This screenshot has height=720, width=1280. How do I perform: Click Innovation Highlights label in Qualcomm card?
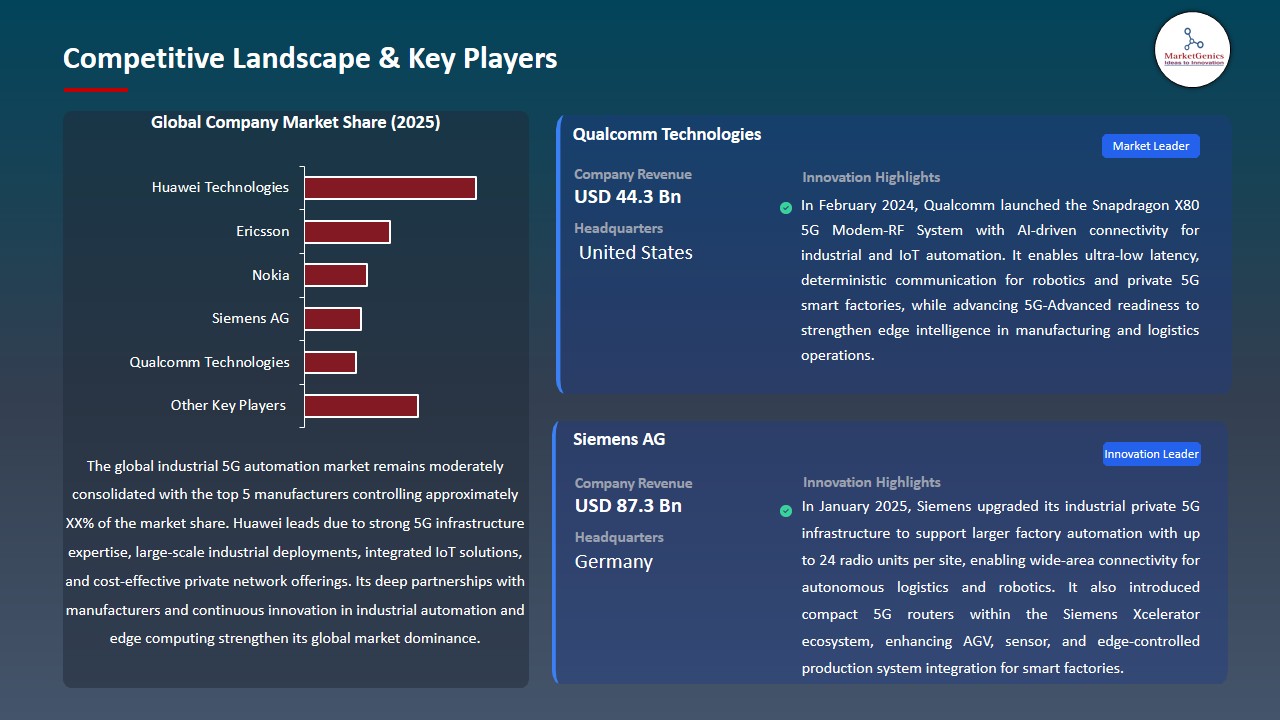point(871,177)
